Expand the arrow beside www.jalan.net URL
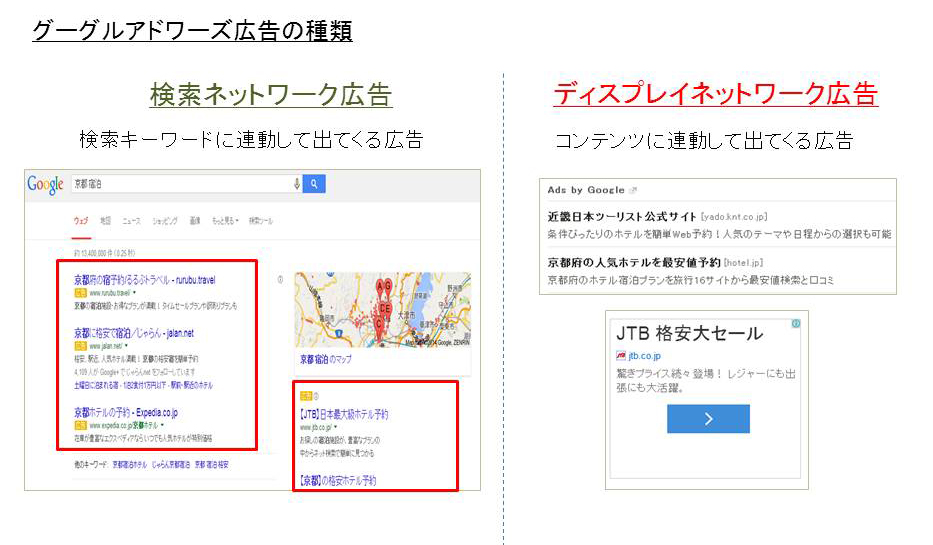This screenshot has width=933, height=545. [x=127, y=346]
